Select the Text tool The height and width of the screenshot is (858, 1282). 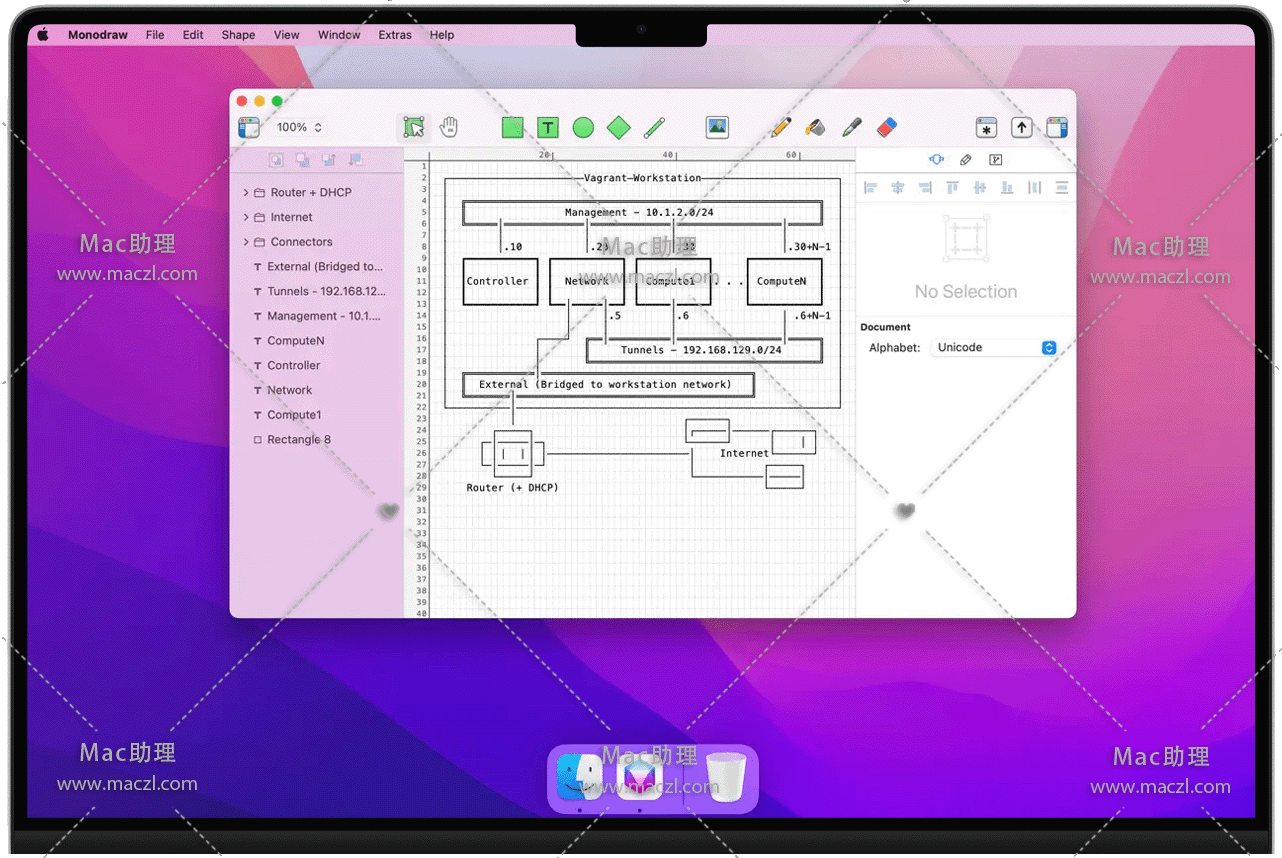coord(547,127)
